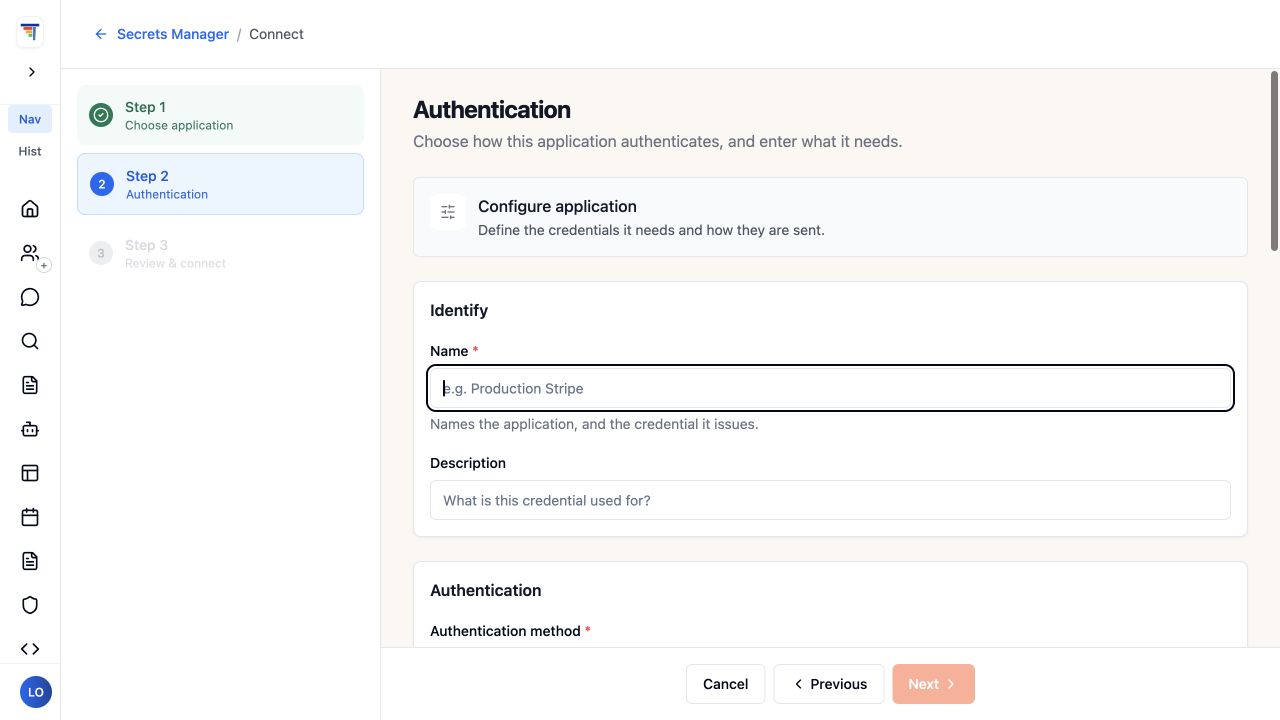Click the small plus badge beside users

point(44,266)
